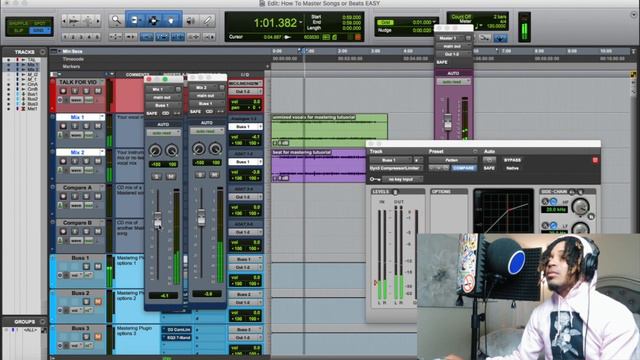Open Dyn3 Compressor/Limiter plug-in selector
This screenshot has width=640, height=360.
(x=395, y=168)
